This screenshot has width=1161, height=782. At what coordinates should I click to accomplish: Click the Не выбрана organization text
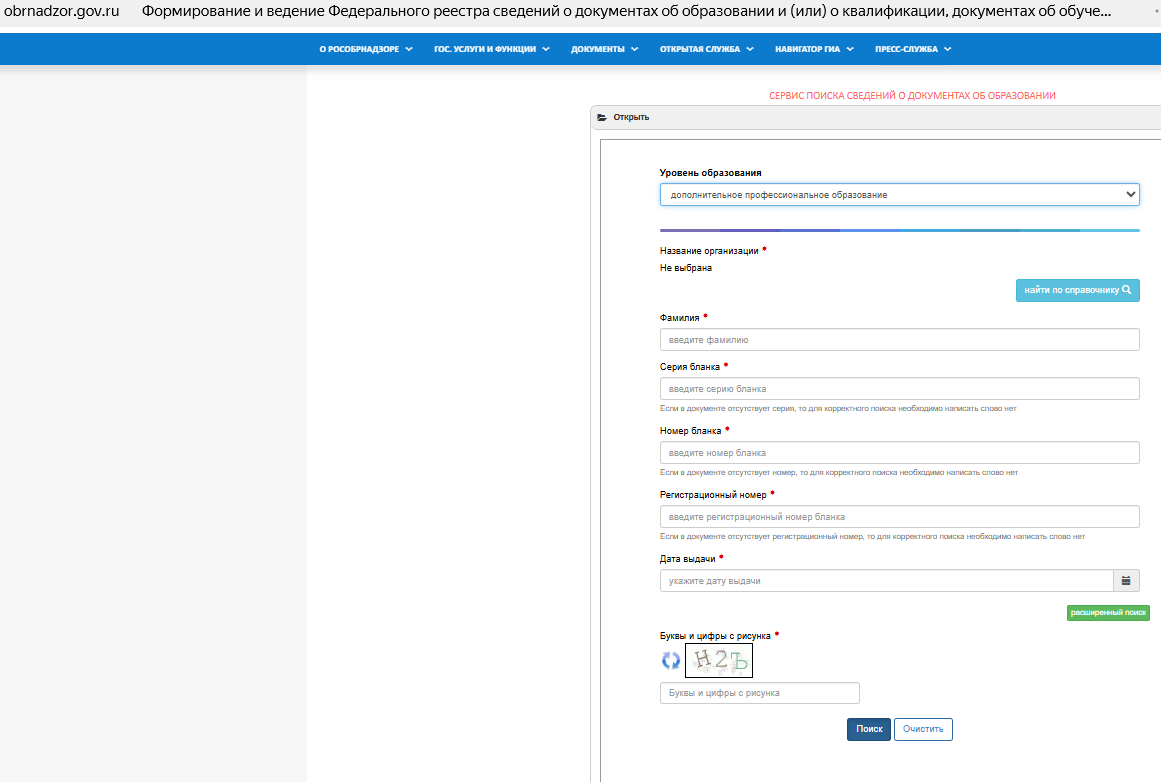(686, 268)
